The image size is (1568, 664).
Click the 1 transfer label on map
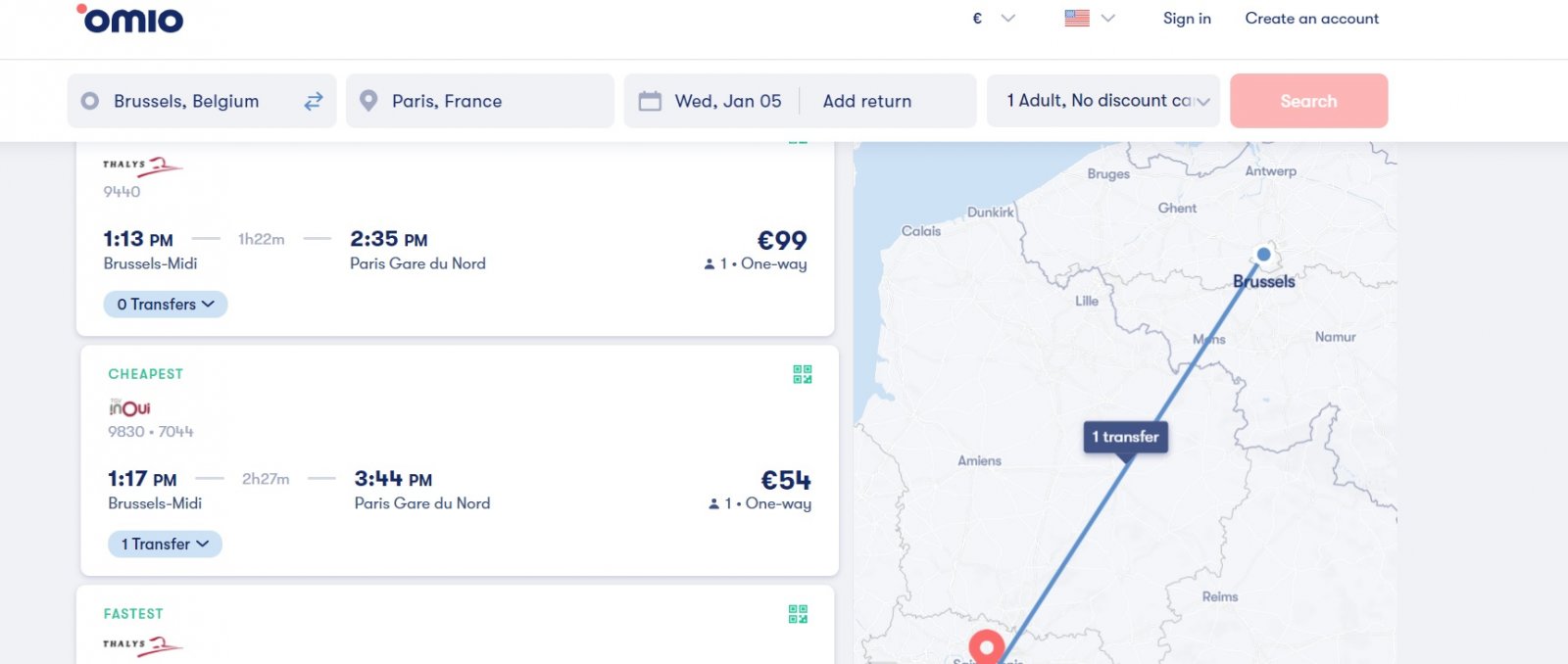tap(1125, 437)
